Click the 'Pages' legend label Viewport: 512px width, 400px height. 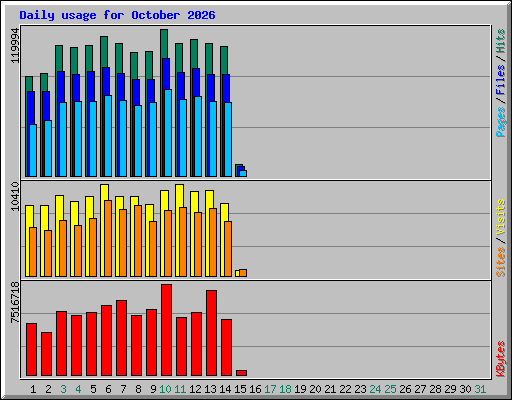[x=501, y=122]
